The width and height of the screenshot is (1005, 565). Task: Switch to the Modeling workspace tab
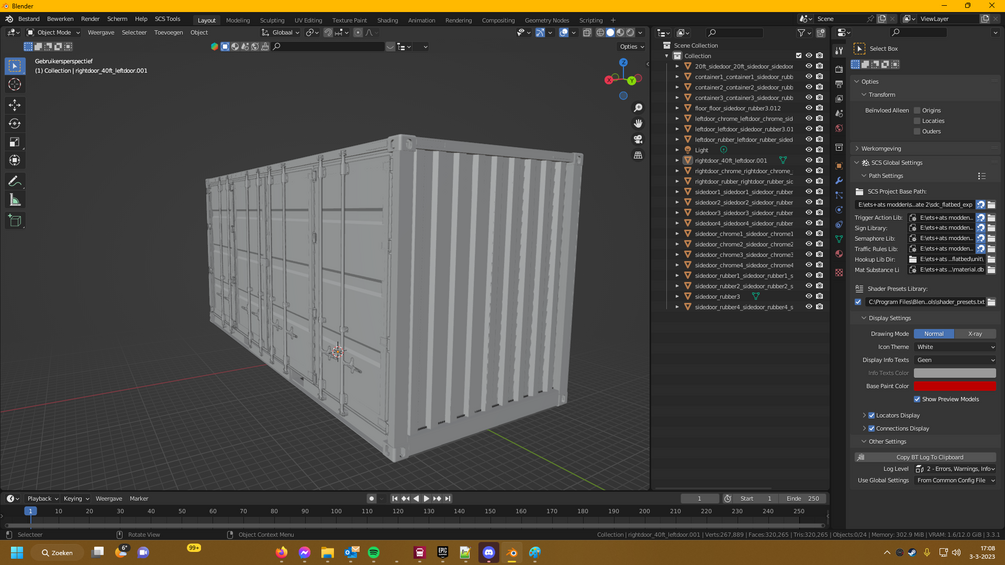238,20
